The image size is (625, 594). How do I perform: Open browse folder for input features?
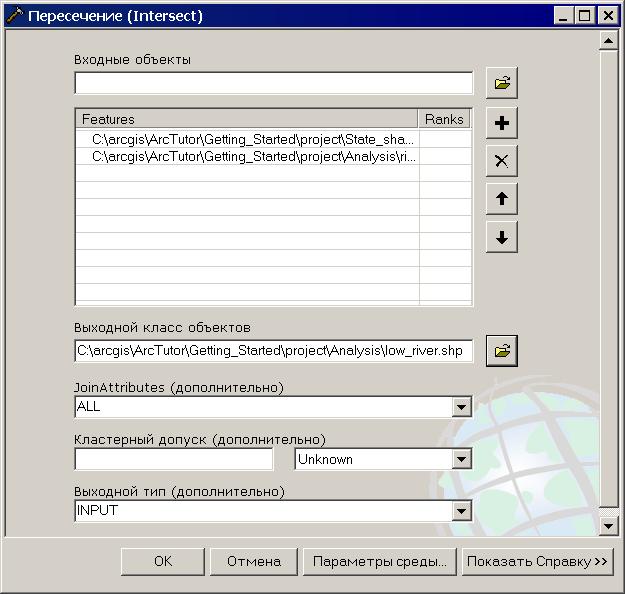click(502, 83)
